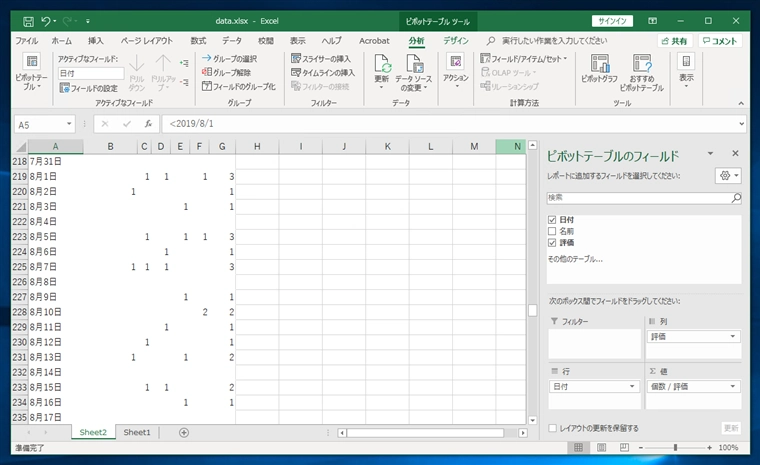Screen dimensions: 760x465
Task: Click タイムラインの挿入 (Insert Timeline)
Action: click(322, 73)
